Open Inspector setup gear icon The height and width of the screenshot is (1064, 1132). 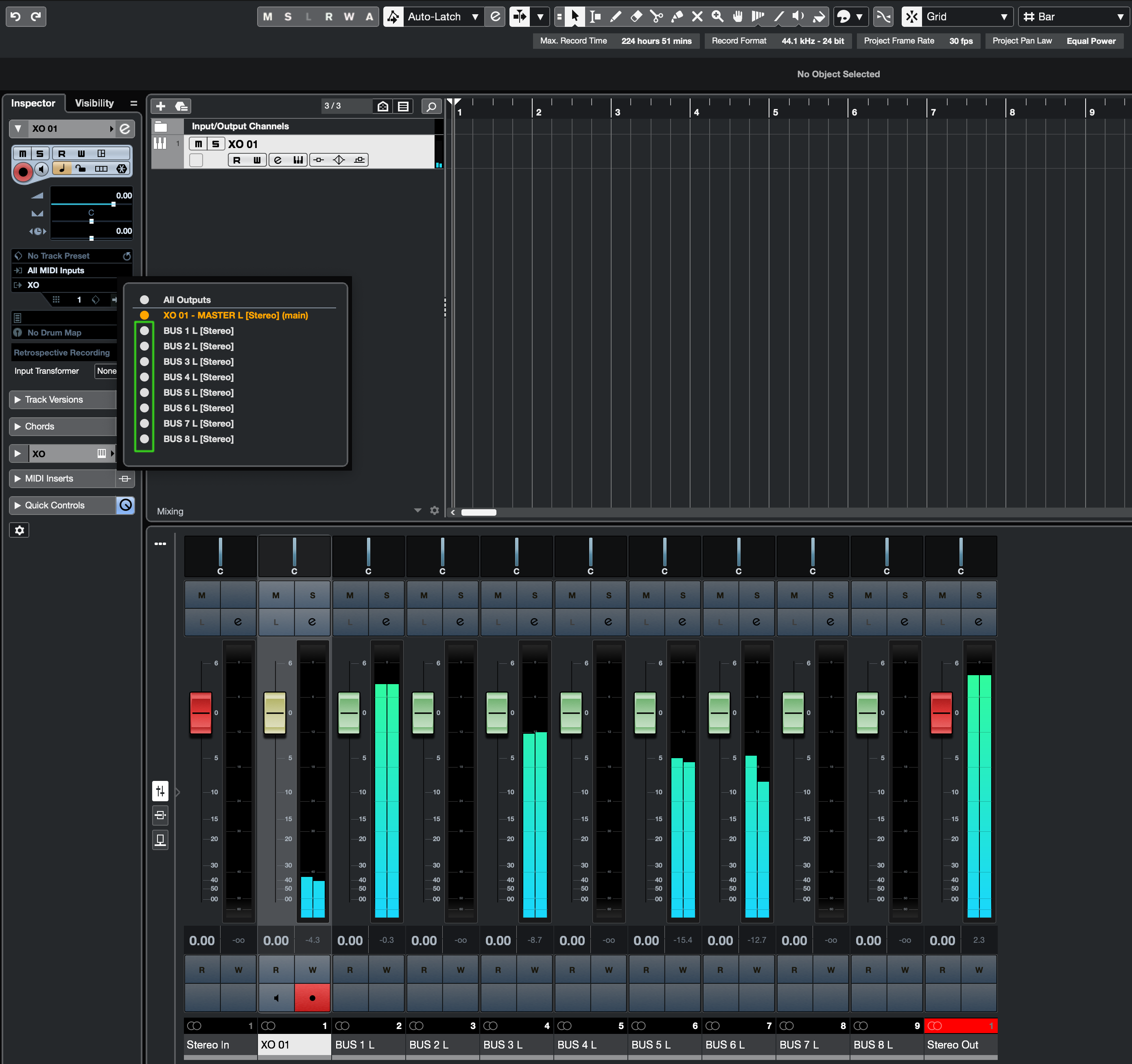pyautogui.click(x=20, y=530)
